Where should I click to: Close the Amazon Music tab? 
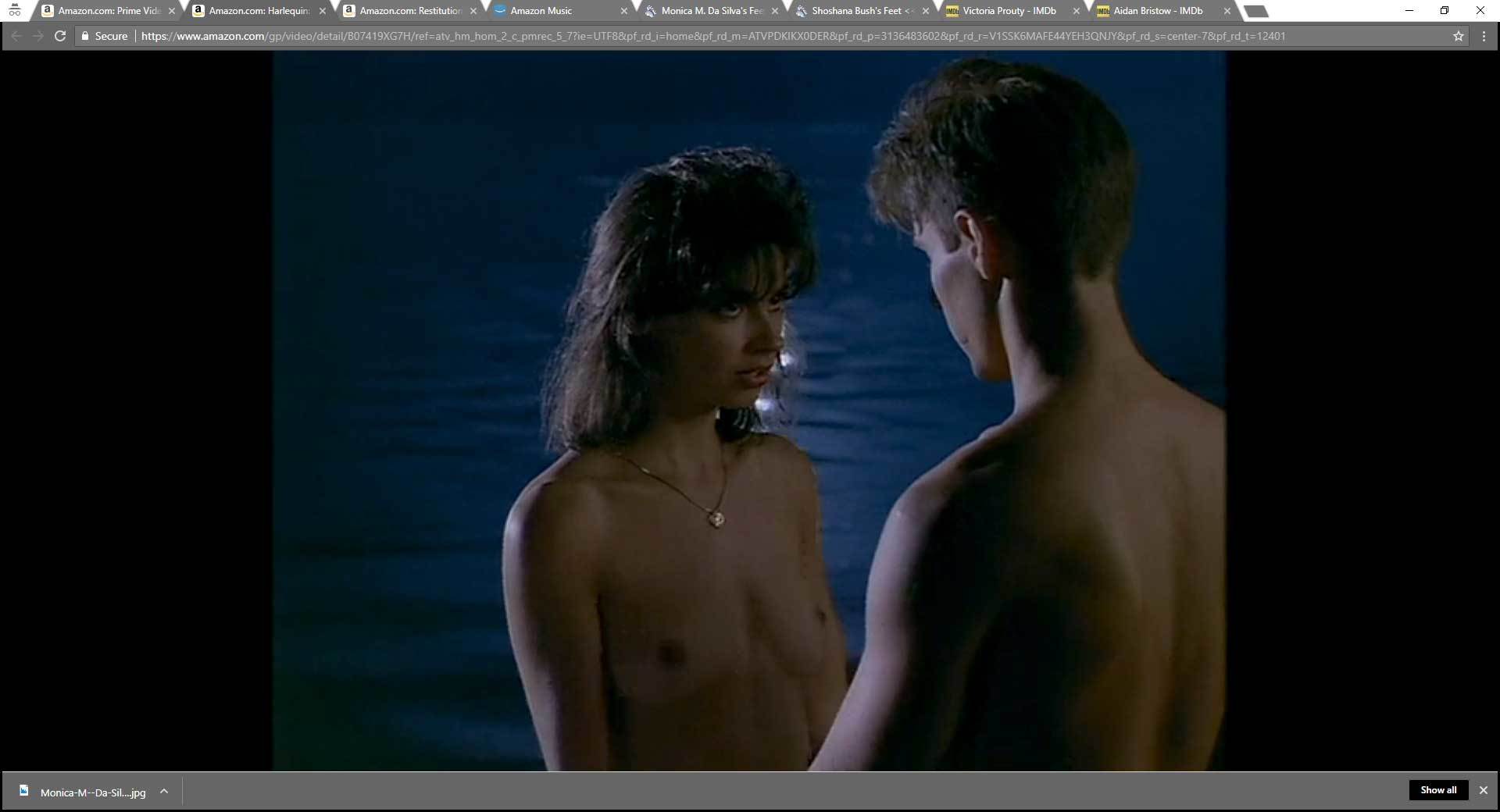623,11
